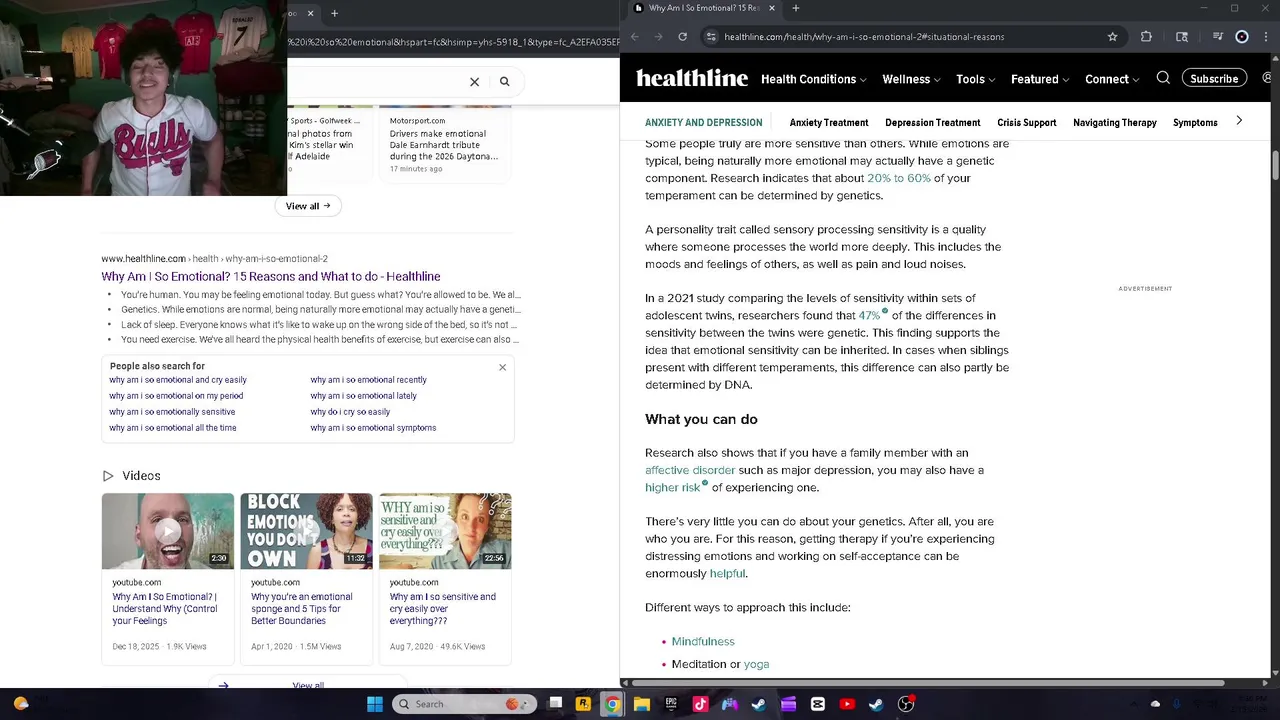The height and width of the screenshot is (720, 1280).
Task: Open TikTok from the taskbar
Action: point(700,704)
